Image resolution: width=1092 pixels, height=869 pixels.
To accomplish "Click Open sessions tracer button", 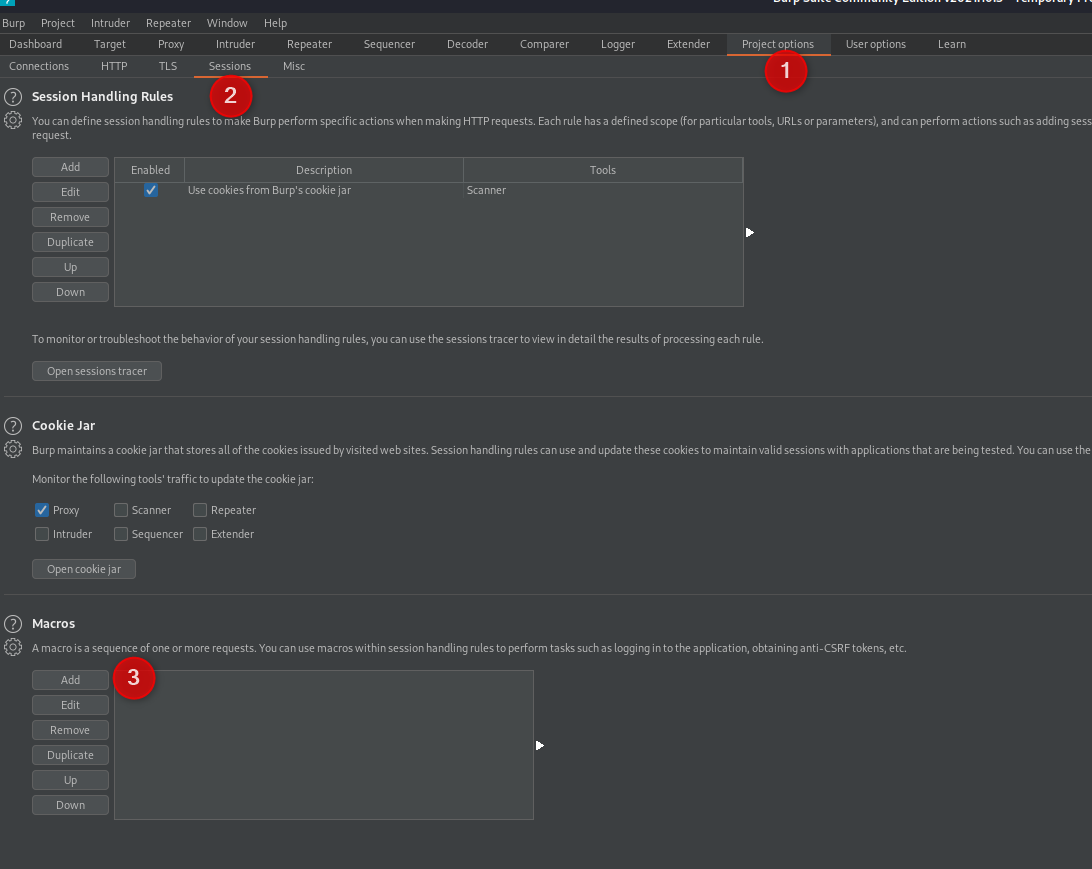I will pos(97,371).
